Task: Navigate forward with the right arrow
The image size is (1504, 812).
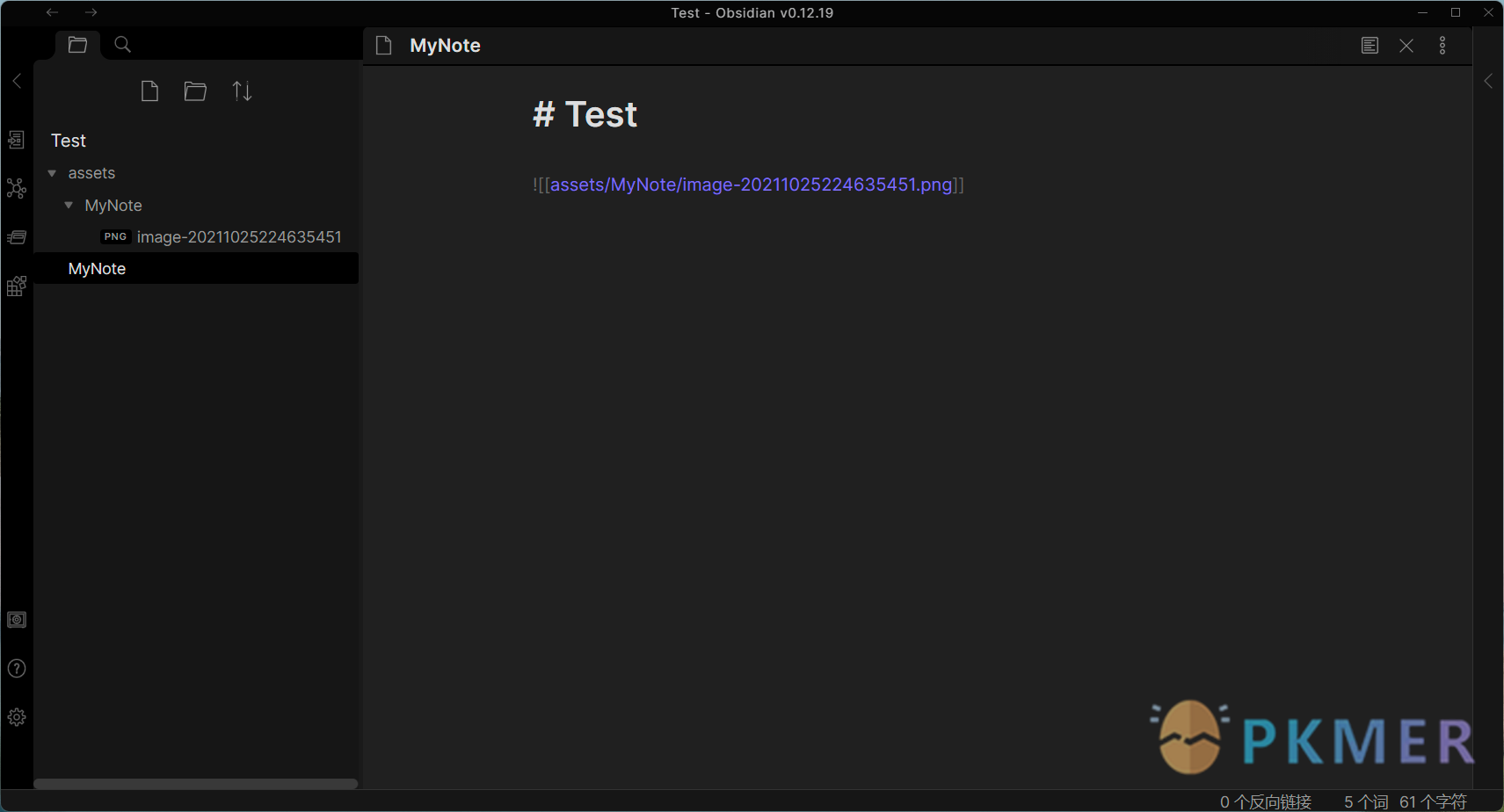Action: pyautogui.click(x=91, y=12)
